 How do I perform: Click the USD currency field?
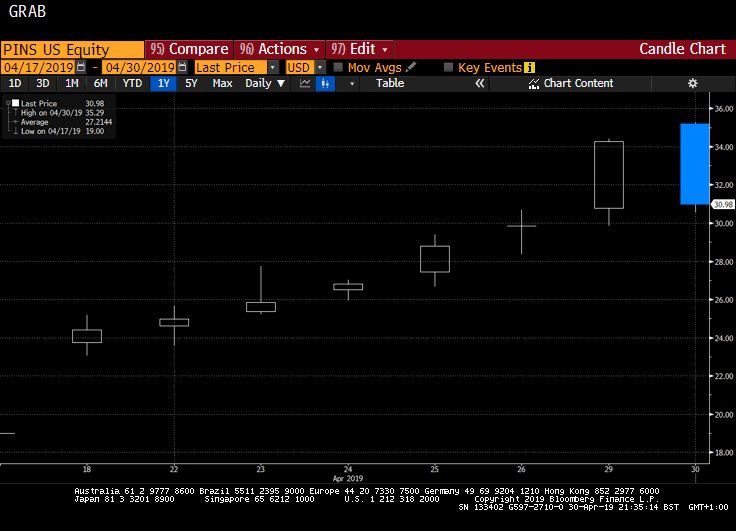(300, 68)
